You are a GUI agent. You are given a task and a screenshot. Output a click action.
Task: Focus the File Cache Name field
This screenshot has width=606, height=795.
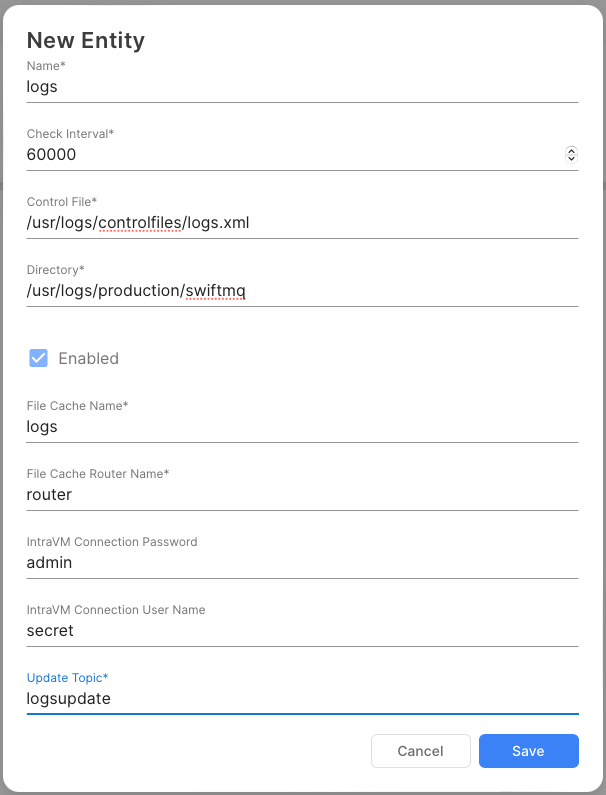[300, 426]
